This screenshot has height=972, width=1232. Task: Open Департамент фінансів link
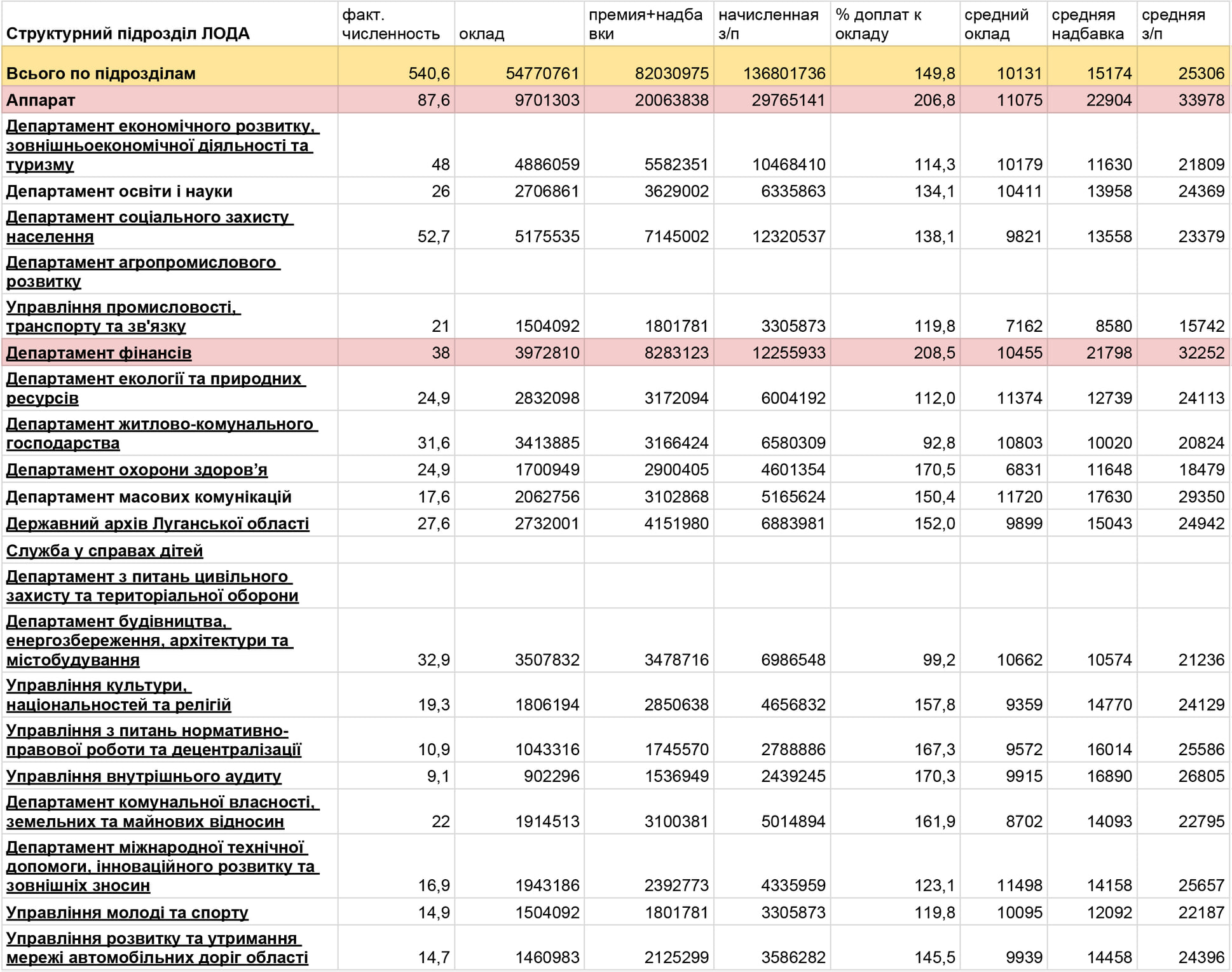(x=99, y=353)
